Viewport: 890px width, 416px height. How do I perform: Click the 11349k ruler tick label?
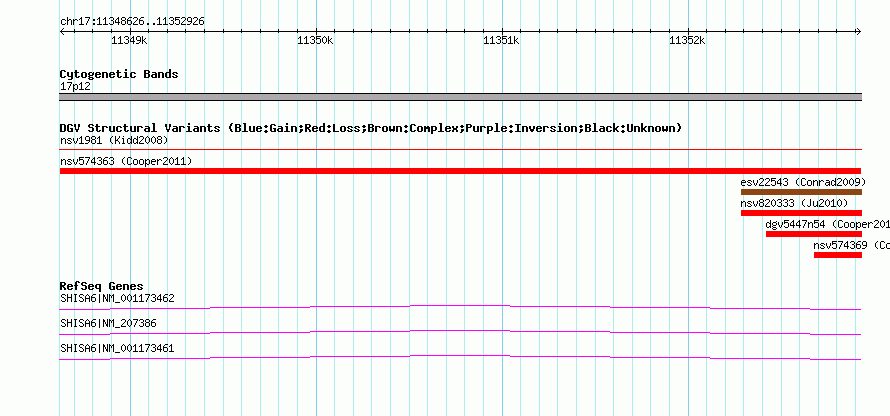pos(129,40)
